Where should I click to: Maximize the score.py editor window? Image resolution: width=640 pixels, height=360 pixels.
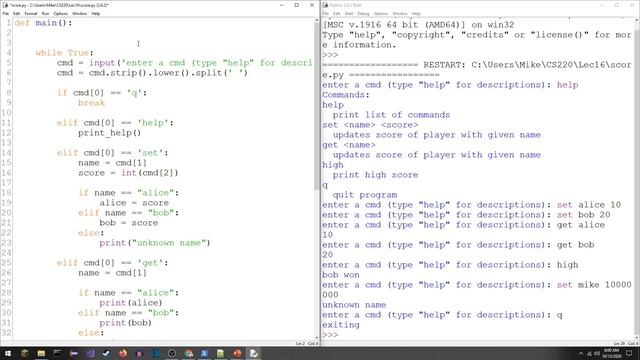pyautogui.click(x=297, y=5)
